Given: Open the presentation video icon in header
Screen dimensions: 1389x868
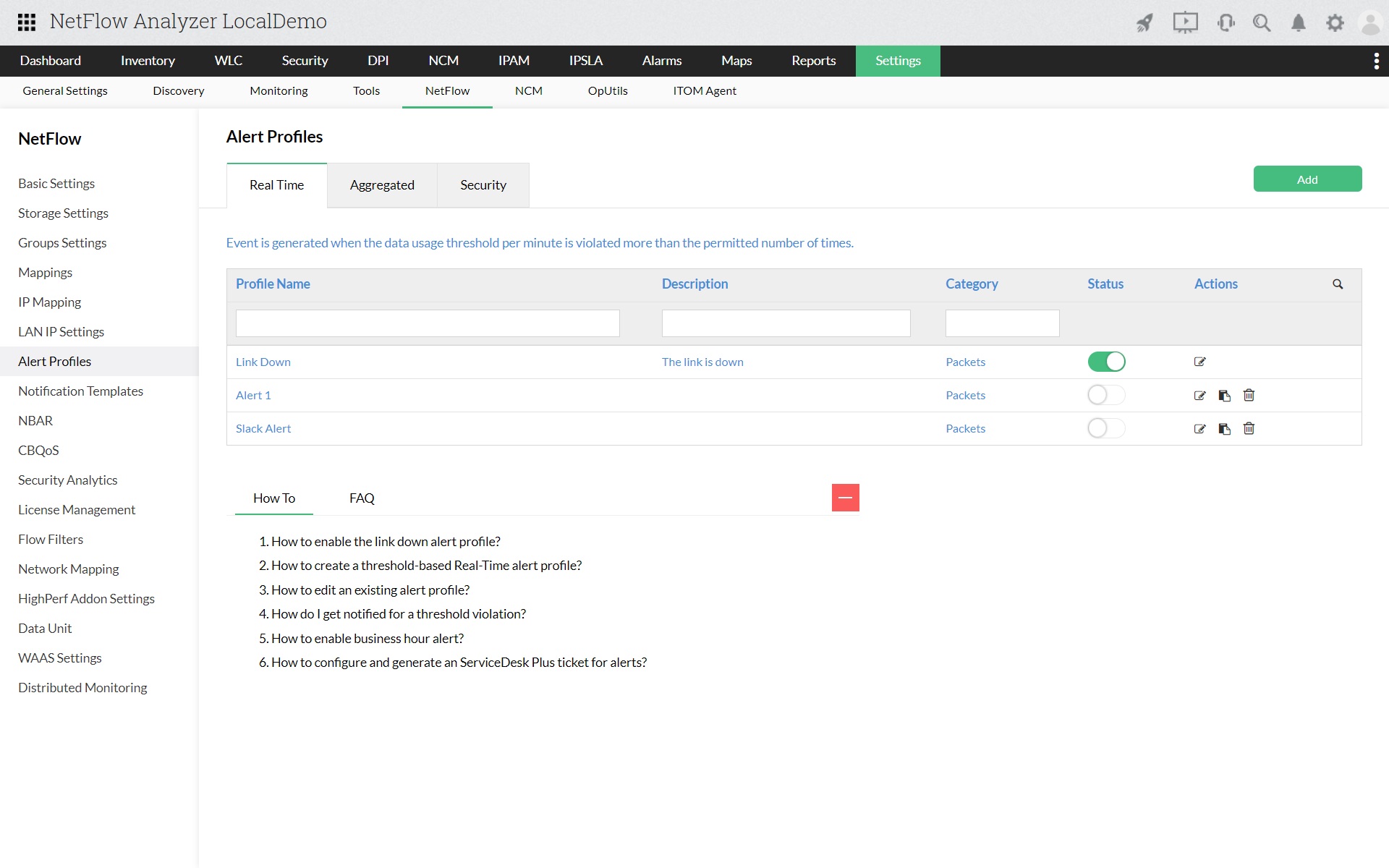Looking at the screenshot, I should tap(1185, 23).
